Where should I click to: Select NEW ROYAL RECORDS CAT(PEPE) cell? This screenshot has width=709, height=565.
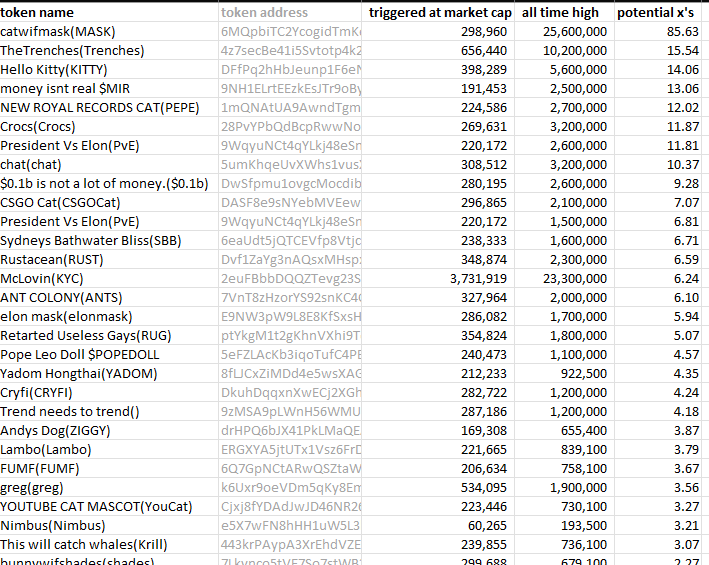pyautogui.click(x=109, y=108)
